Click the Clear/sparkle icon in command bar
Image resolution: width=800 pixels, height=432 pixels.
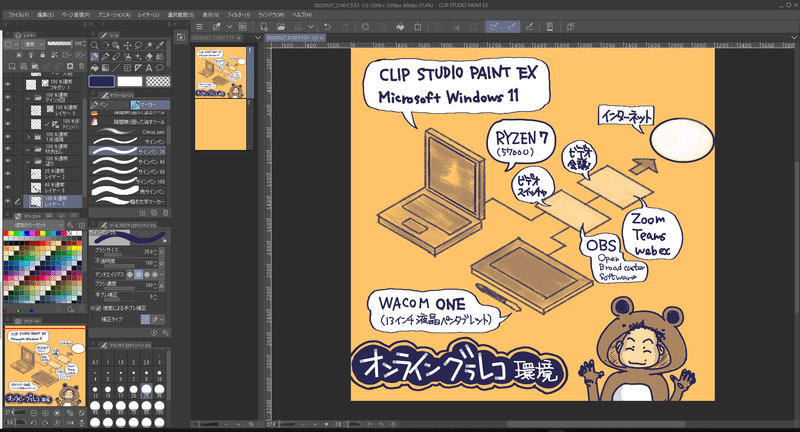[x=365, y=27]
